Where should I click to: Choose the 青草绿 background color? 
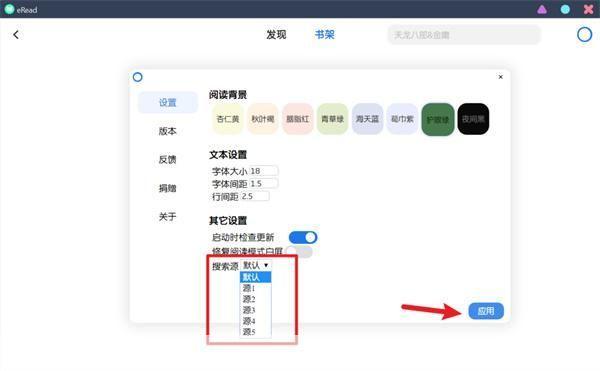coord(333,119)
